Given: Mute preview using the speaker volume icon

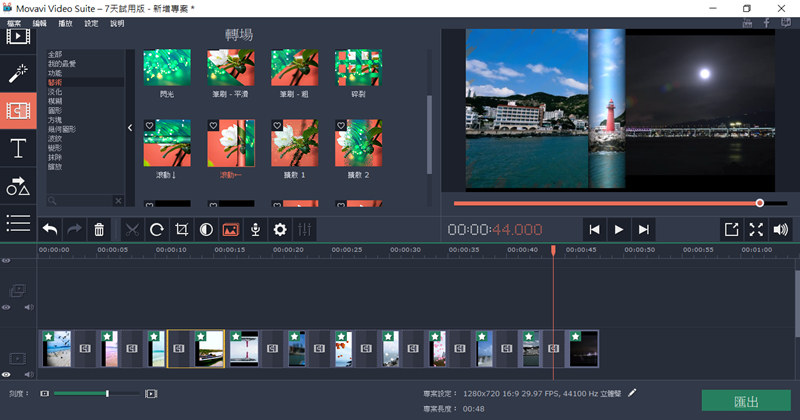Looking at the screenshot, I should tap(780, 229).
